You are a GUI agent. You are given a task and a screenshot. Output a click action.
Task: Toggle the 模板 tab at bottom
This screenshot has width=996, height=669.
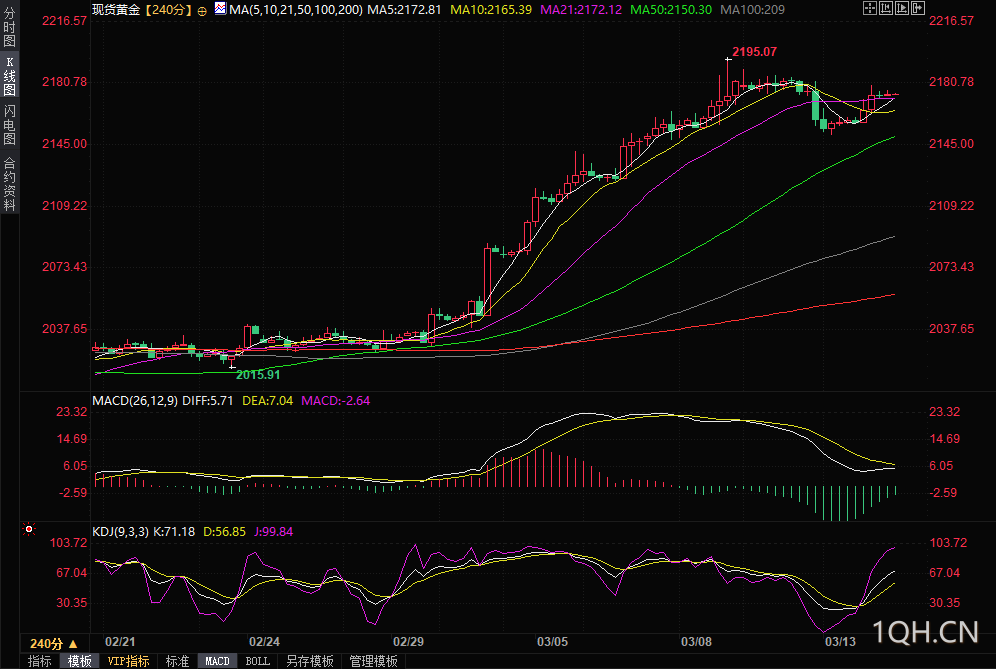tap(79, 661)
